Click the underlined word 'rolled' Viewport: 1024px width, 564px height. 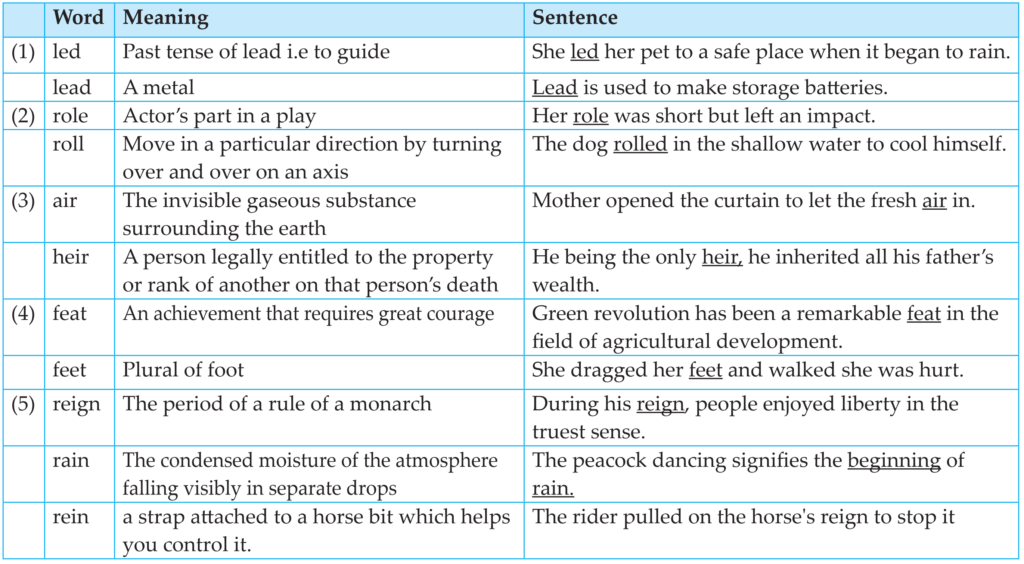coord(640,144)
